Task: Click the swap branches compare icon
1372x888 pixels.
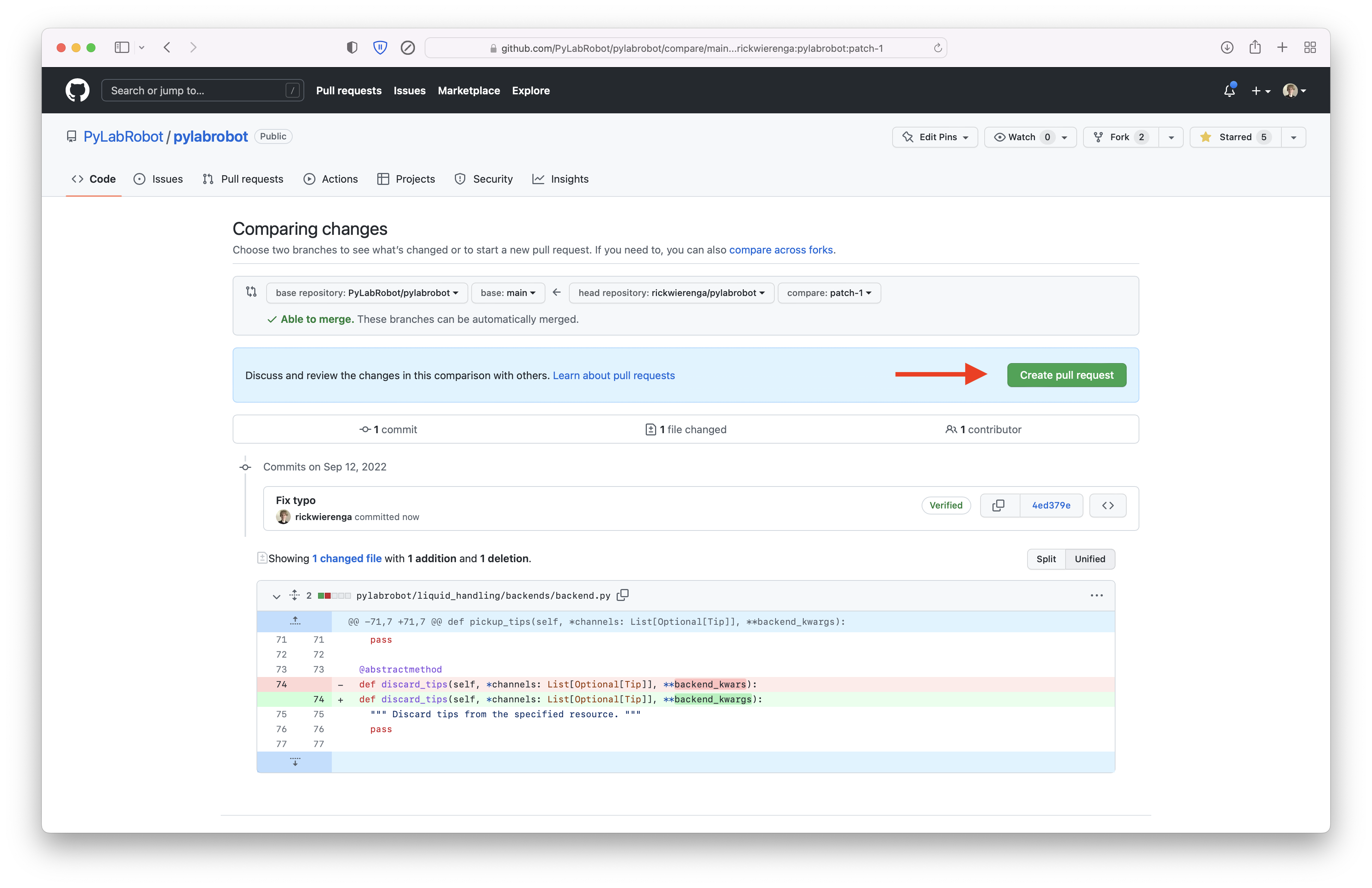Action: 251,292
